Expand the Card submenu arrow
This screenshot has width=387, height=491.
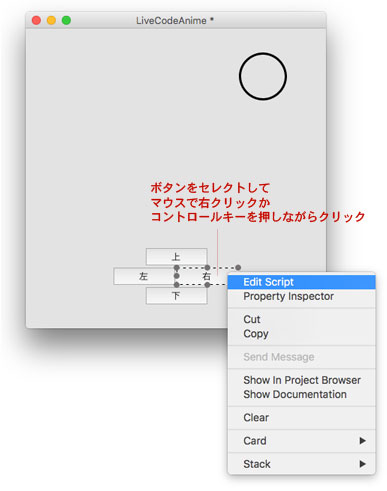pos(363,441)
